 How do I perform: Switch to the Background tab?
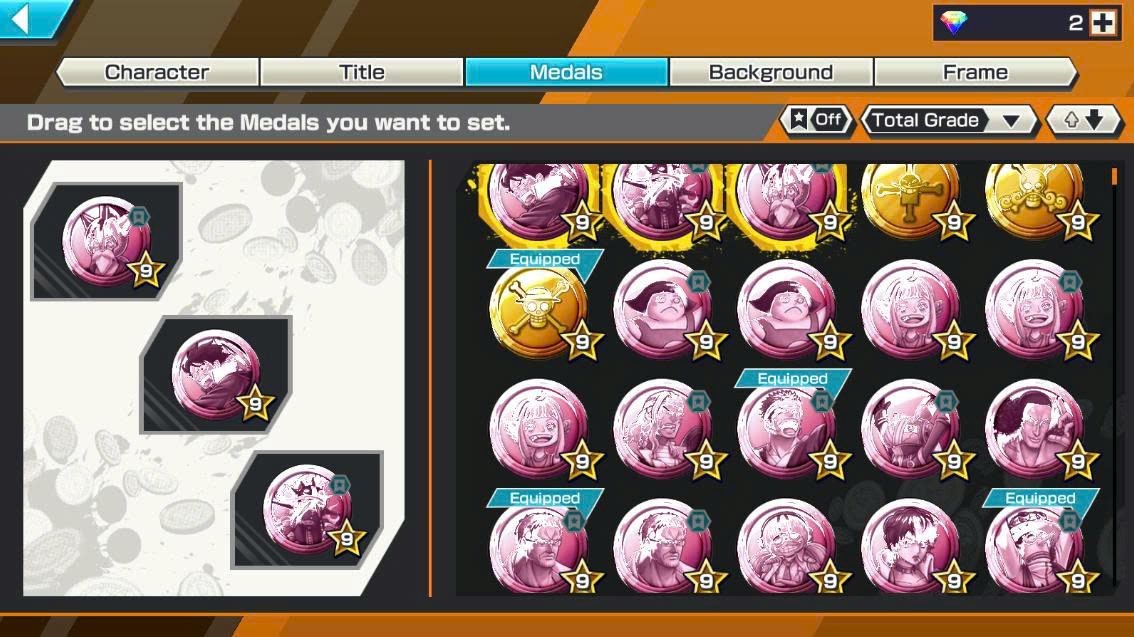pyautogui.click(x=771, y=72)
